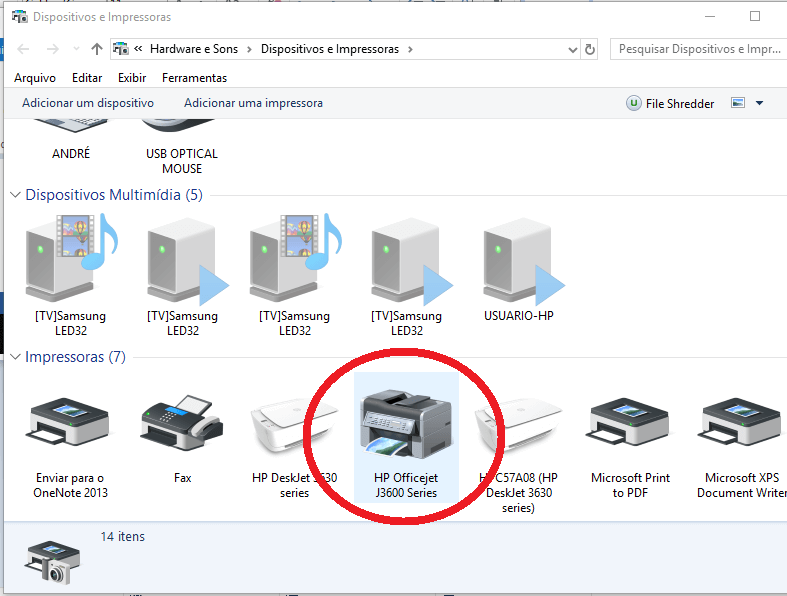
Task: Select Microsoft Print to PDF printer
Action: (630, 425)
